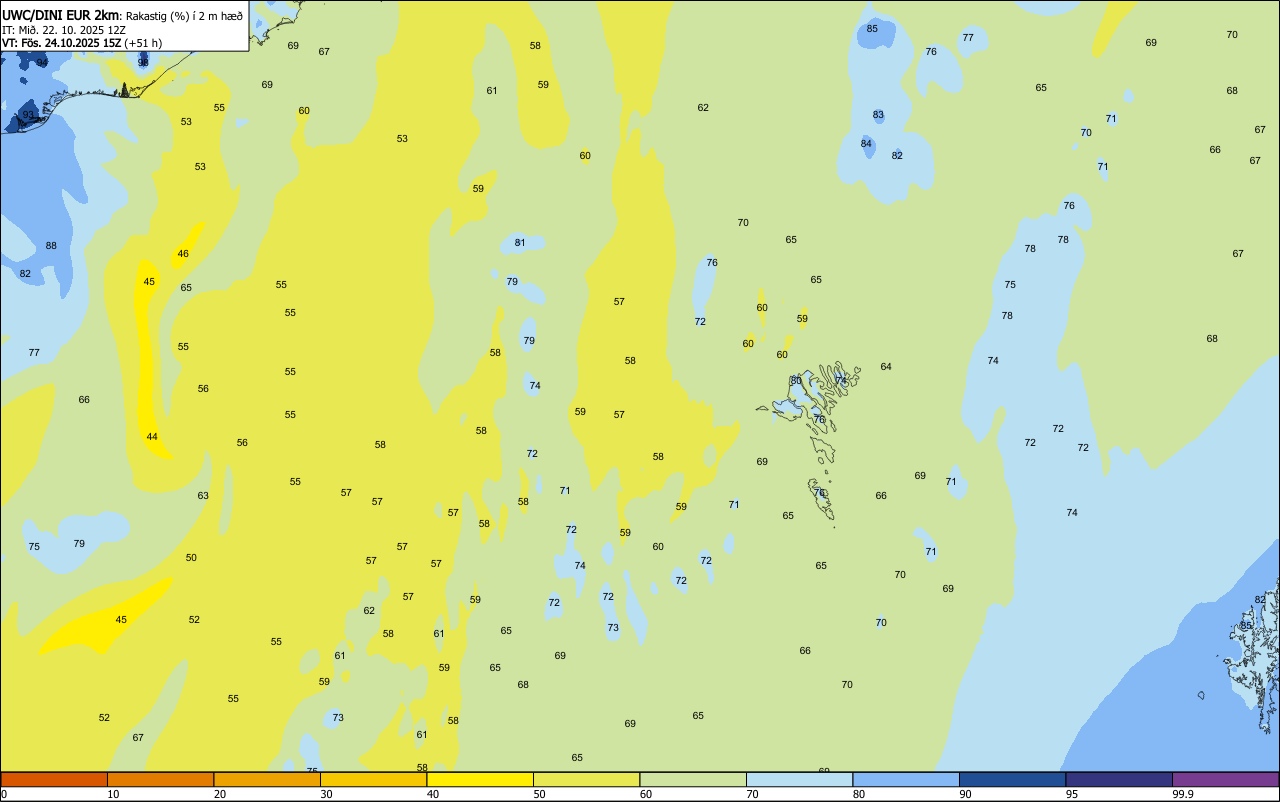Image resolution: width=1280 pixels, height=802 pixels.
Task: Pick the purple legend swatch above 99.9
Action: tap(1225, 779)
